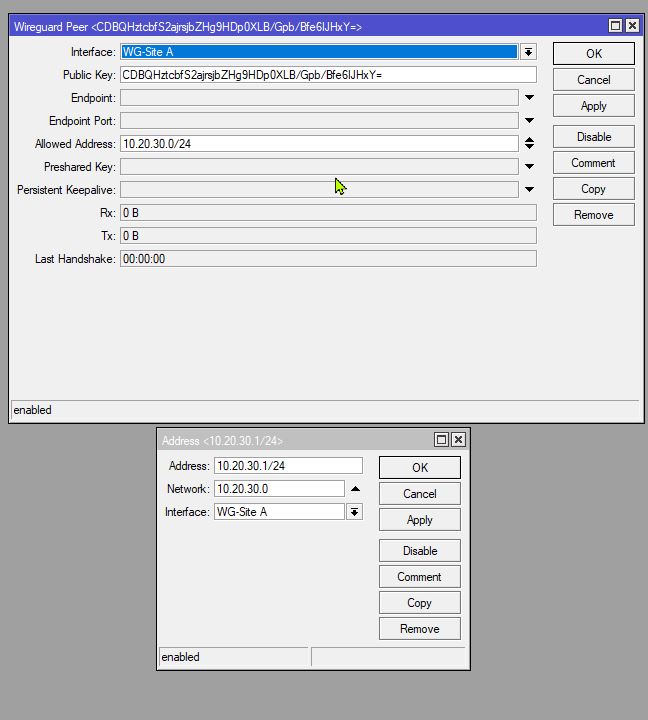Image resolution: width=648 pixels, height=720 pixels.
Task: Click Cancel in the Address window
Action: (420, 494)
